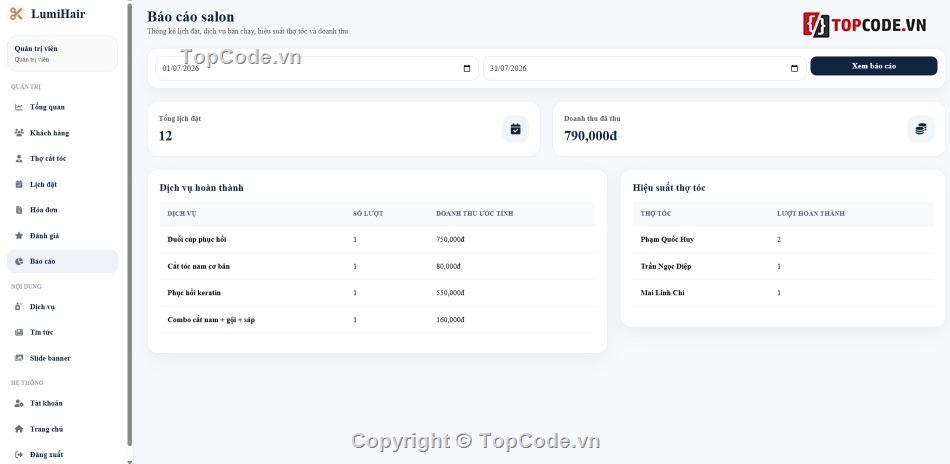Click the 550,000đ revenue value
Image resolution: width=950 pixels, height=464 pixels.
[450, 293]
